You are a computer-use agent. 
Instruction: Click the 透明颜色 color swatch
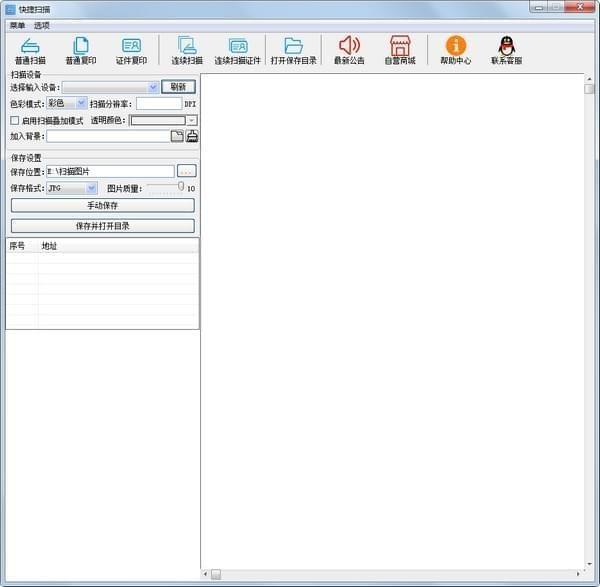click(x=158, y=121)
